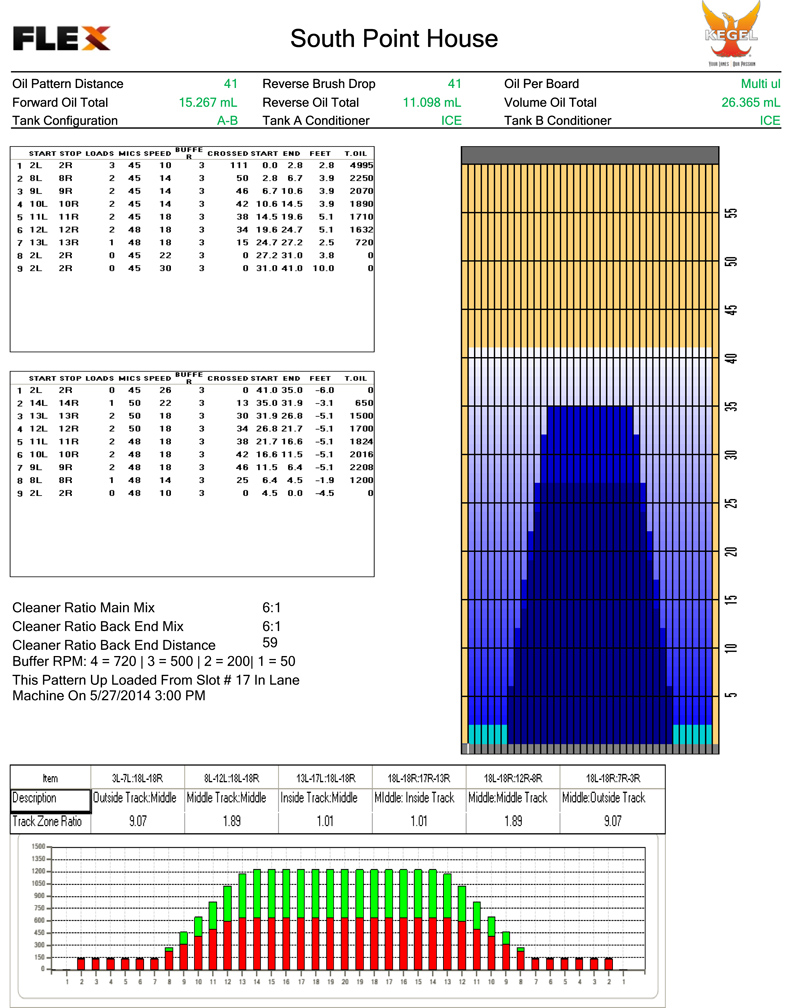Click the Tank Configuration value A-B
Image resolution: width=800 pixels, height=1008 pixels.
pos(227,120)
